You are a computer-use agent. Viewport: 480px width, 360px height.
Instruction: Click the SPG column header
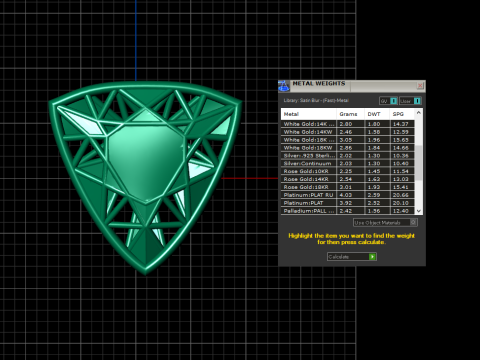point(402,114)
